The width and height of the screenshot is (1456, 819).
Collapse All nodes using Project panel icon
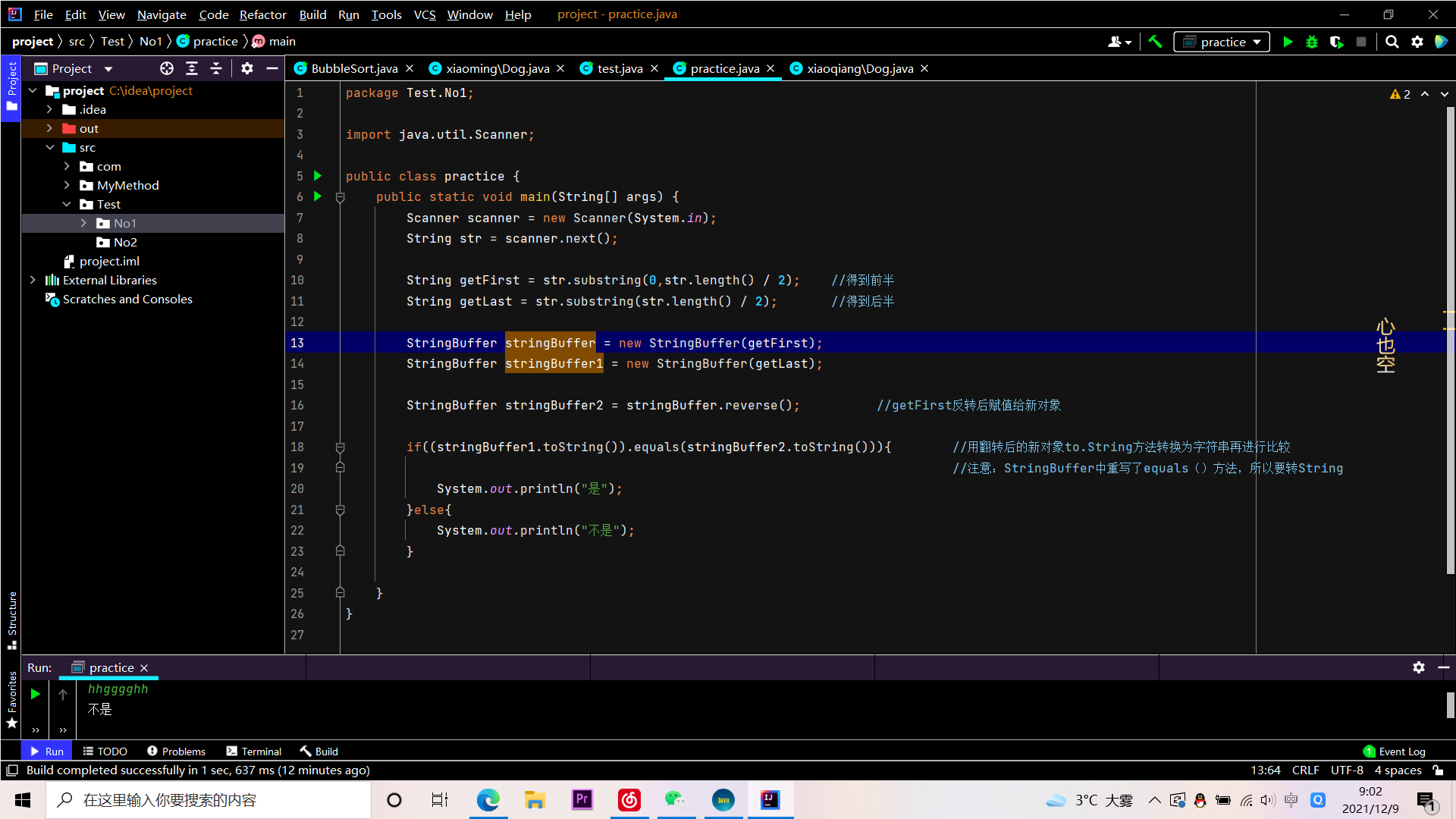216,68
